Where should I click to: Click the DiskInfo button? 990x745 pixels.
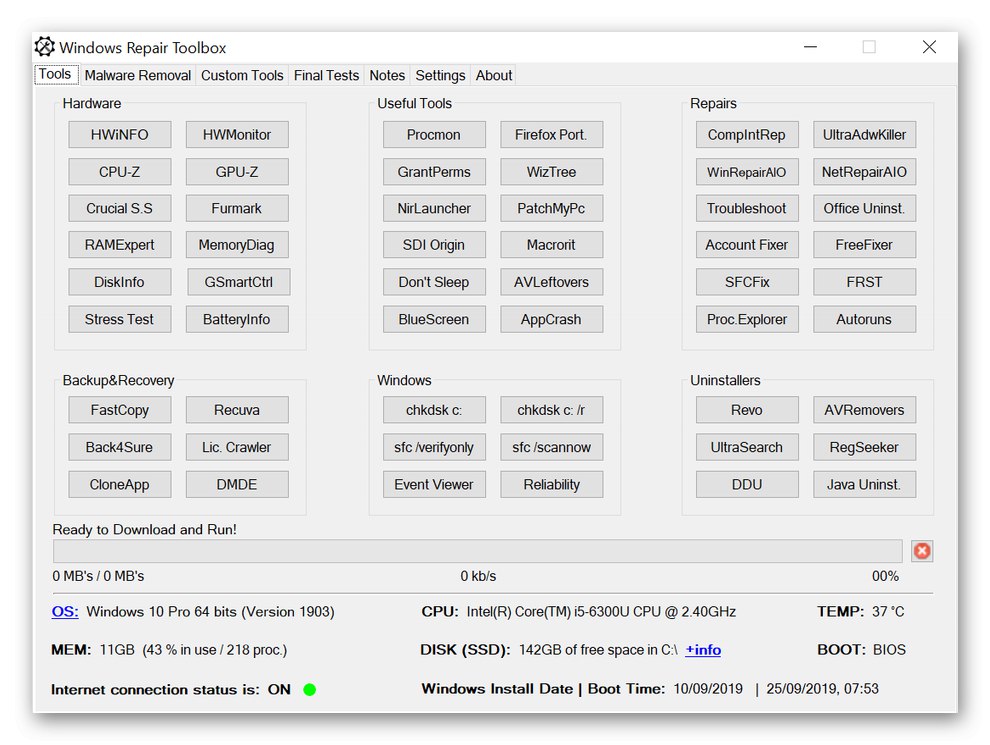click(119, 282)
